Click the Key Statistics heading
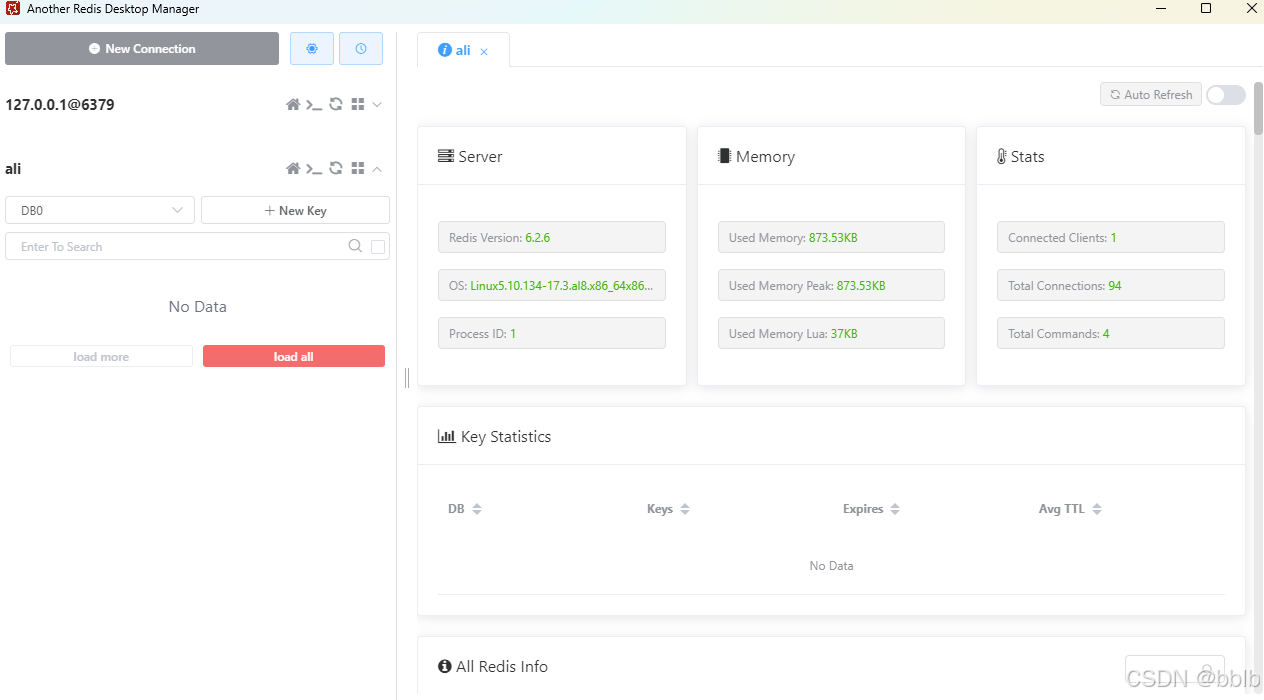 pos(494,436)
